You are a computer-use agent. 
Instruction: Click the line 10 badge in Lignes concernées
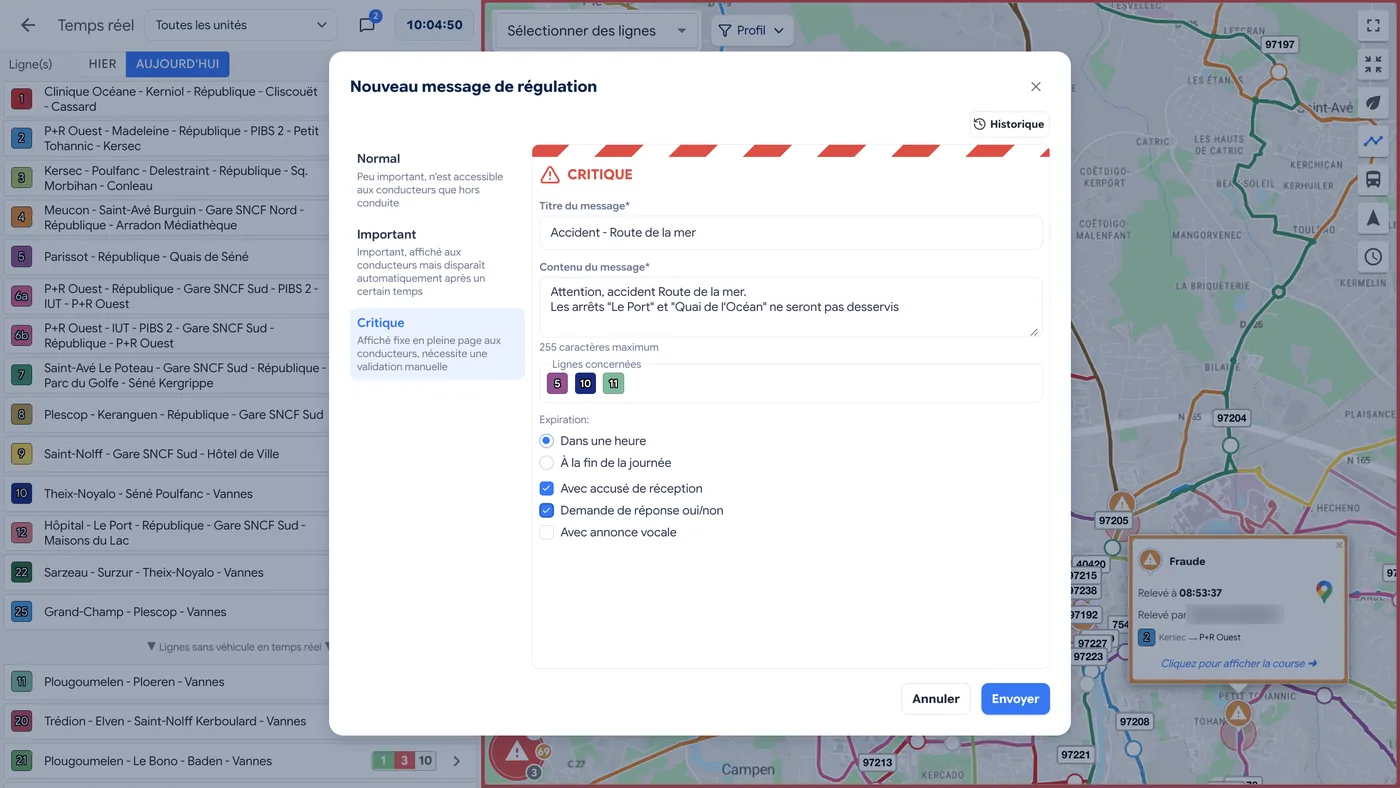pos(585,383)
